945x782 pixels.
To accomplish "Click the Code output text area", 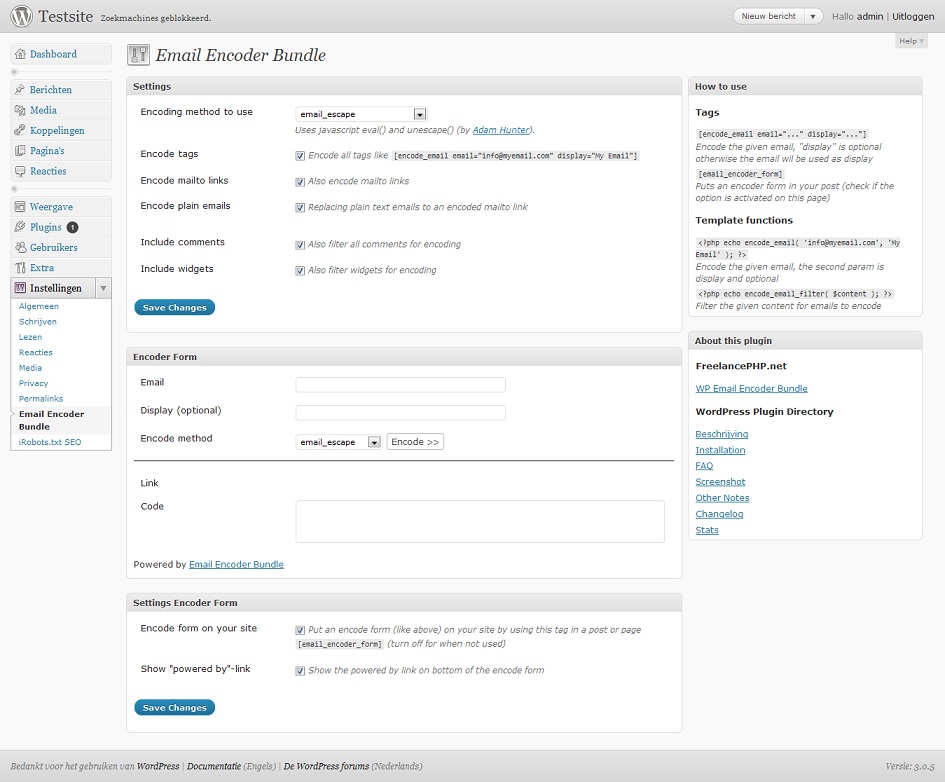I will point(480,521).
